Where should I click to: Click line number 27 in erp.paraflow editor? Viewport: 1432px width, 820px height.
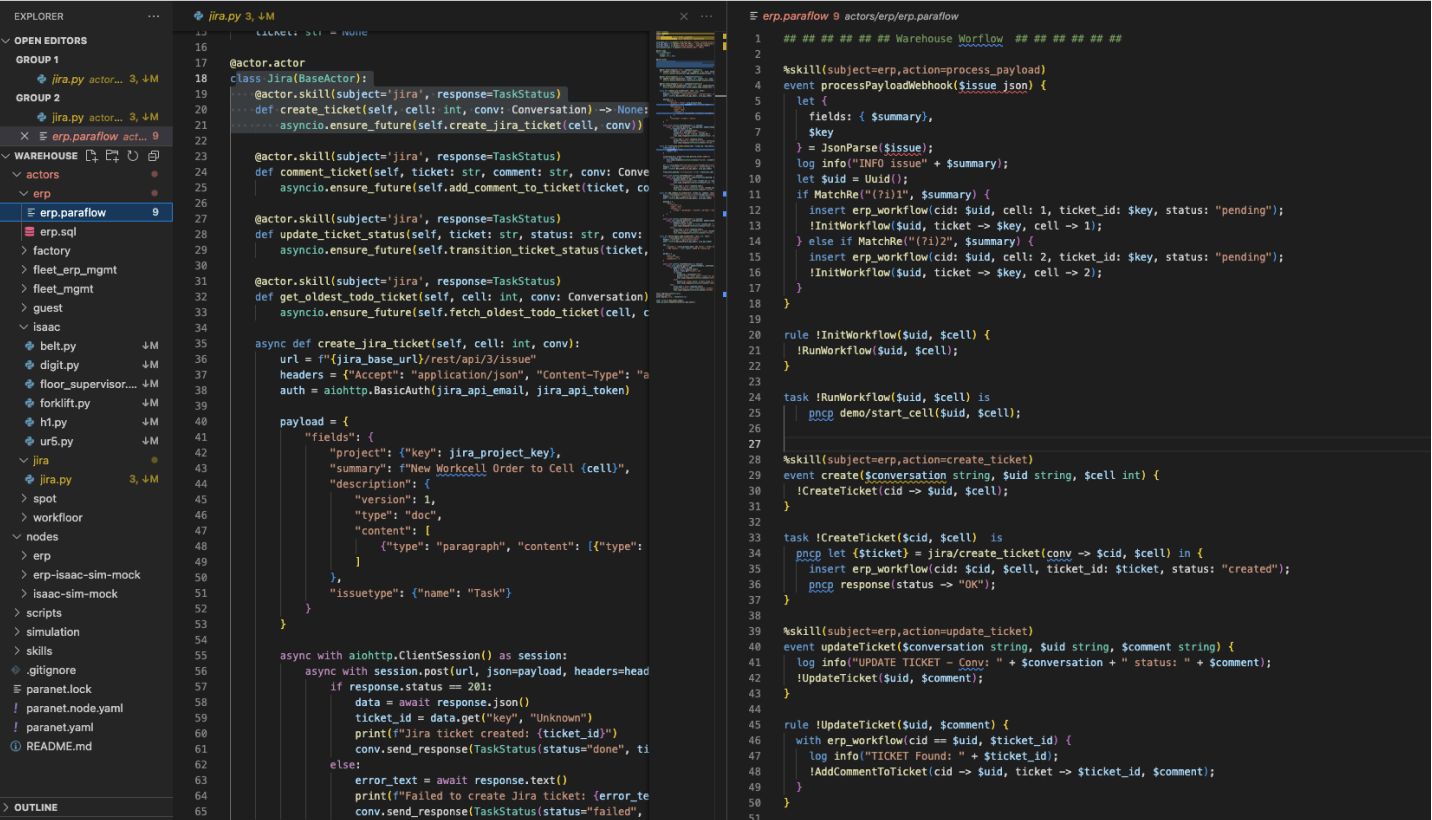click(757, 444)
